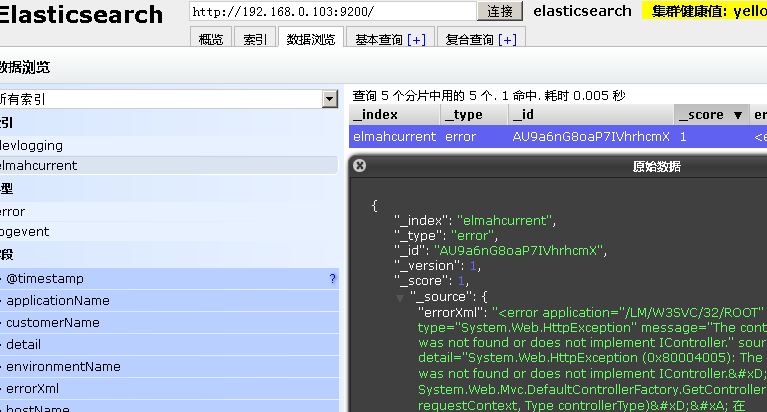This screenshot has width=767, height=412.
Task: Click the AU9a6nG8oaP7IVhrhcmX id cell
Action: tap(591, 137)
